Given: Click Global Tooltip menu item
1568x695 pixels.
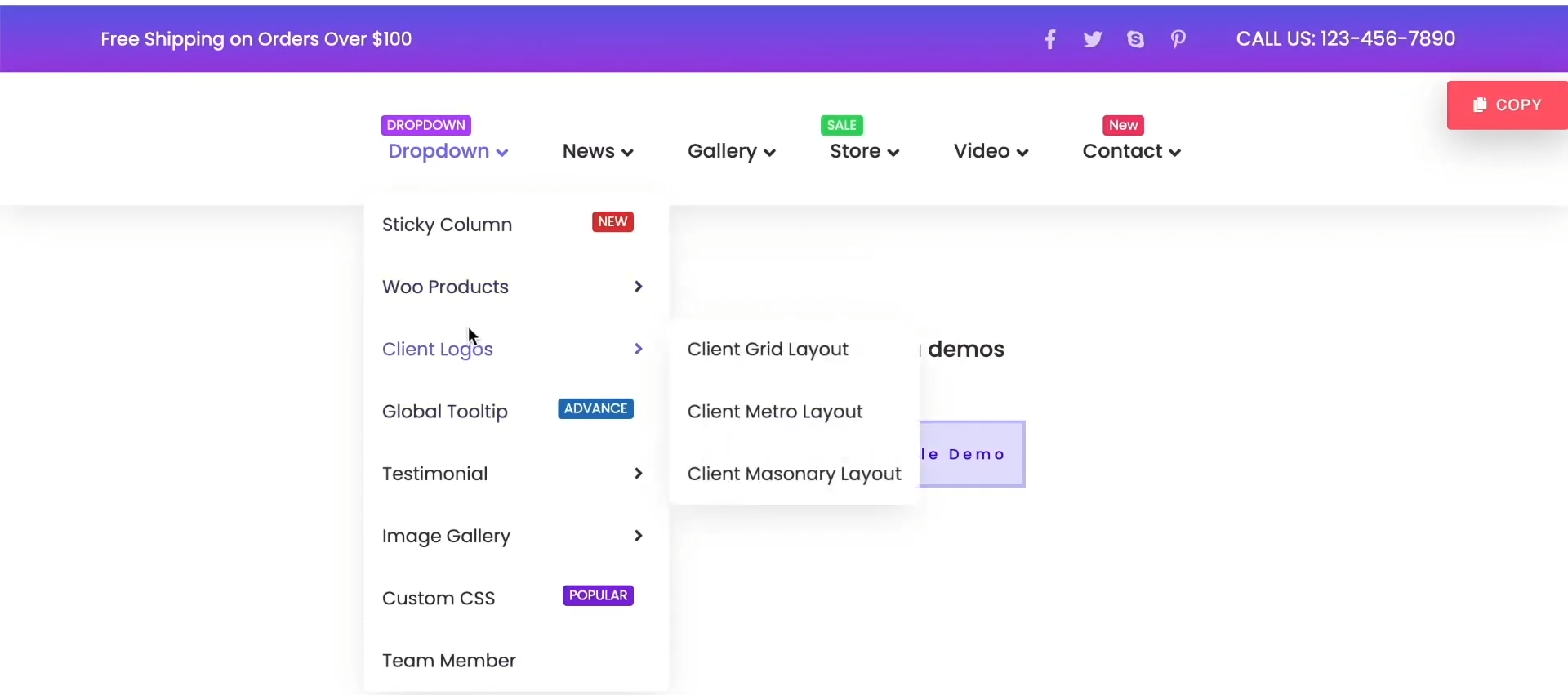Looking at the screenshot, I should click(x=445, y=412).
